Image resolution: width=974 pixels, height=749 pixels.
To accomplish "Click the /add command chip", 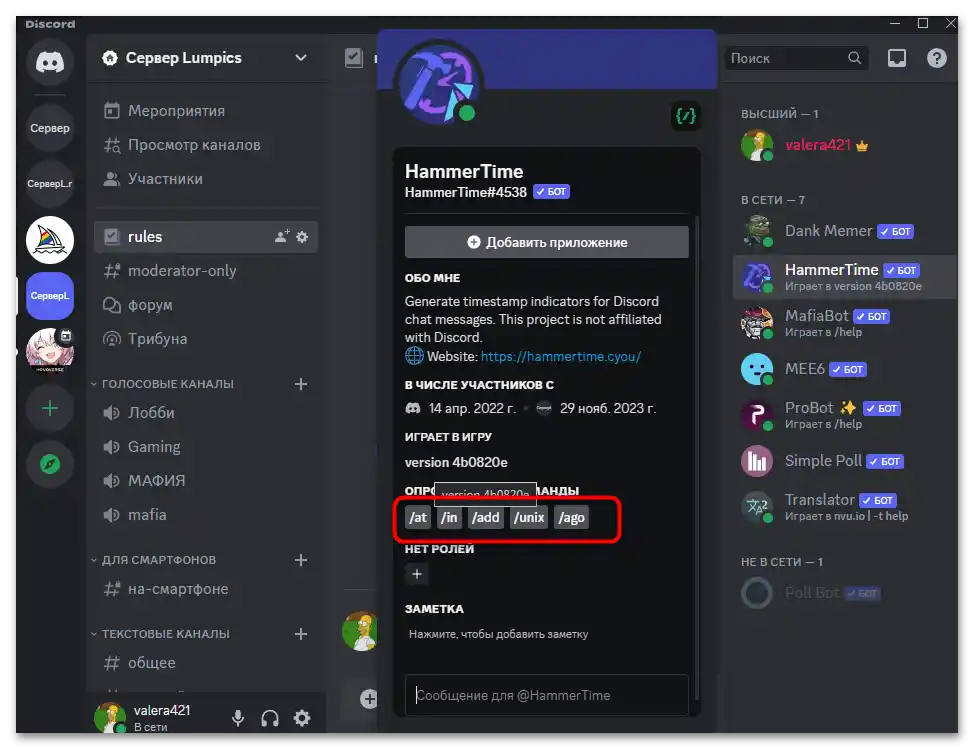I will (x=485, y=517).
